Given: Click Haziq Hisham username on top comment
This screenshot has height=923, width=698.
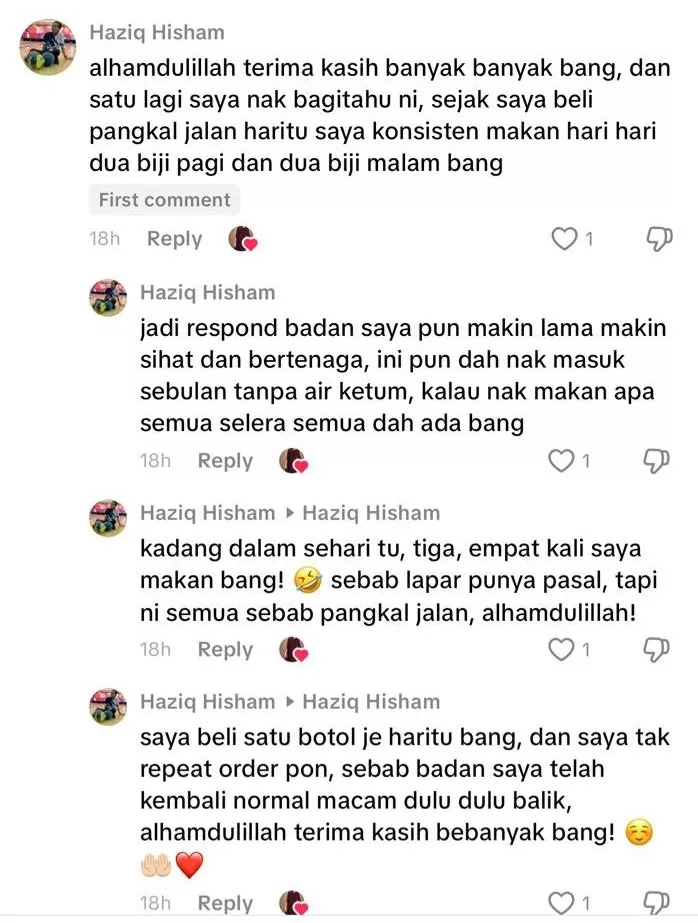Looking at the screenshot, I should (x=157, y=32).
